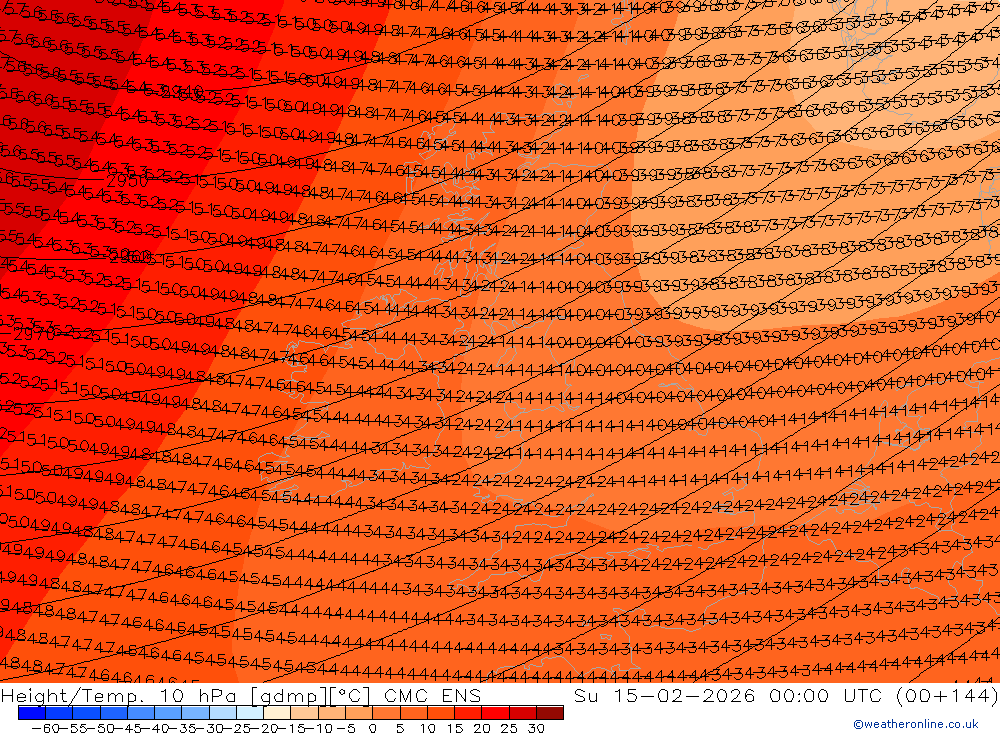Image resolution: width=1000 pixels, height=733 pixels.
Task: Open the weatheronline.co.uk copyright link
Action: point(916,724)
